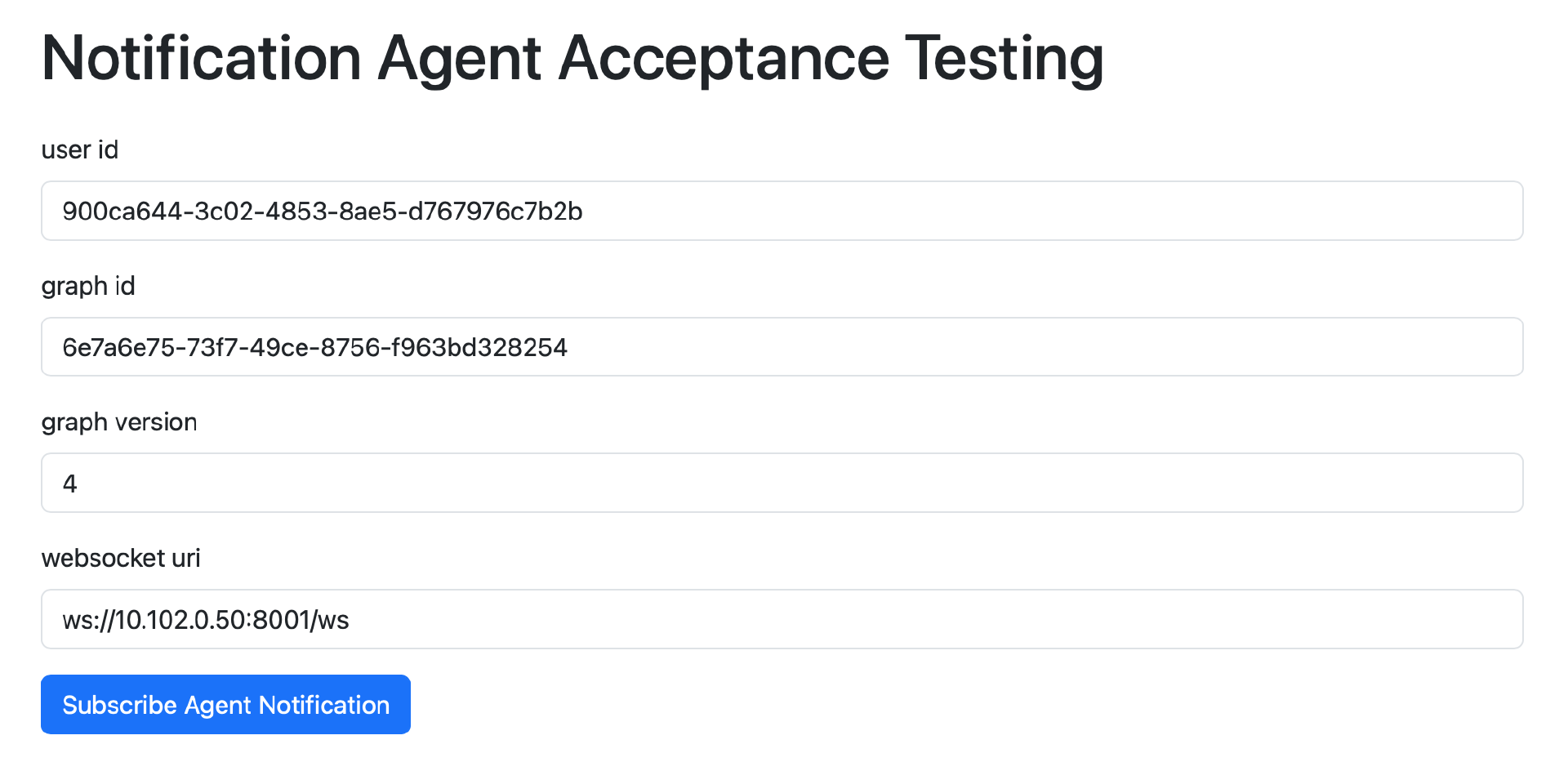Click the "user id" field label
1568x771 pixels.
click(x=80, y=150)
